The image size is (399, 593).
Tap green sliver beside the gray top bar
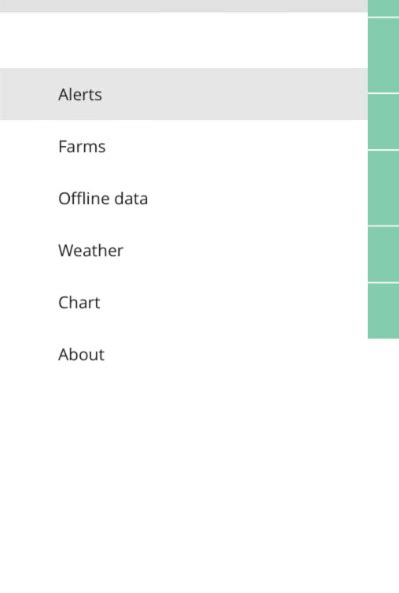point(383,8)
